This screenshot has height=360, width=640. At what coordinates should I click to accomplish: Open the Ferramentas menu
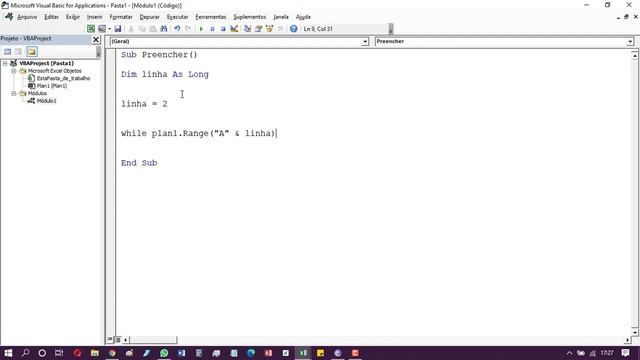[211, 17]
